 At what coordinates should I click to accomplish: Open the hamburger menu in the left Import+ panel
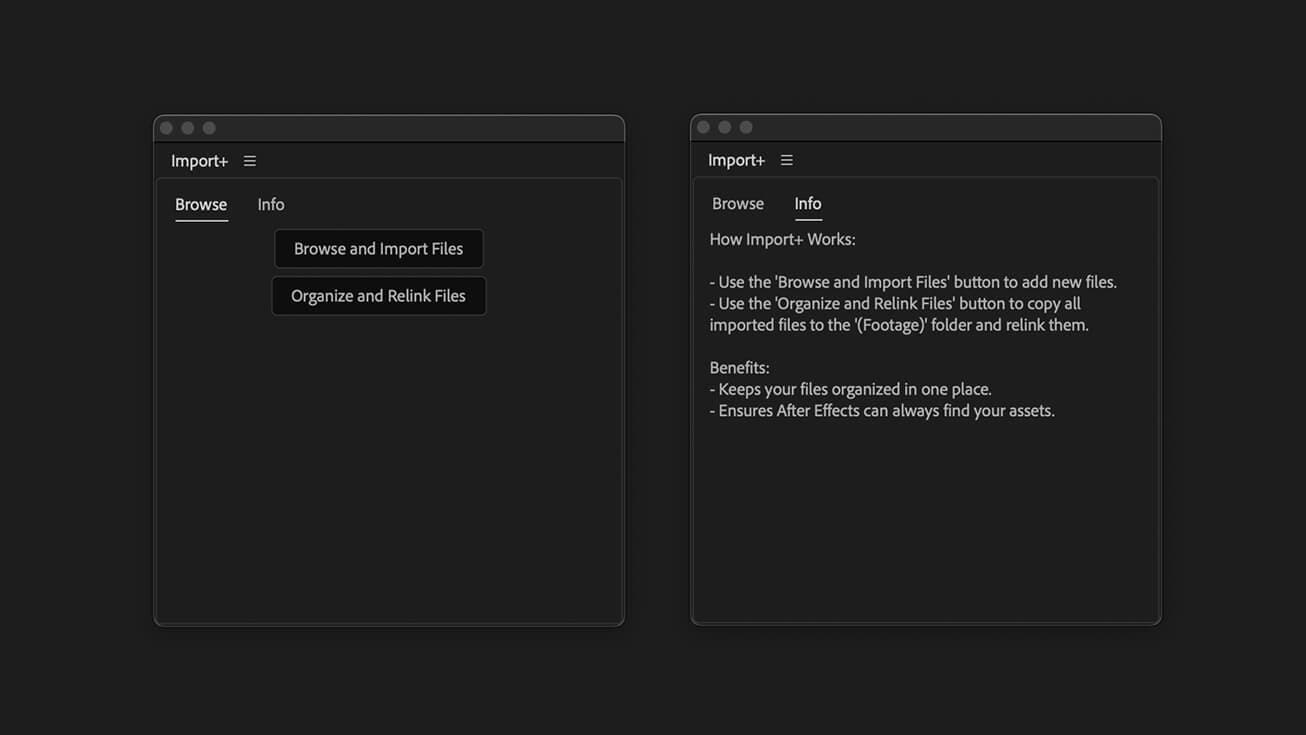(249, 160)
